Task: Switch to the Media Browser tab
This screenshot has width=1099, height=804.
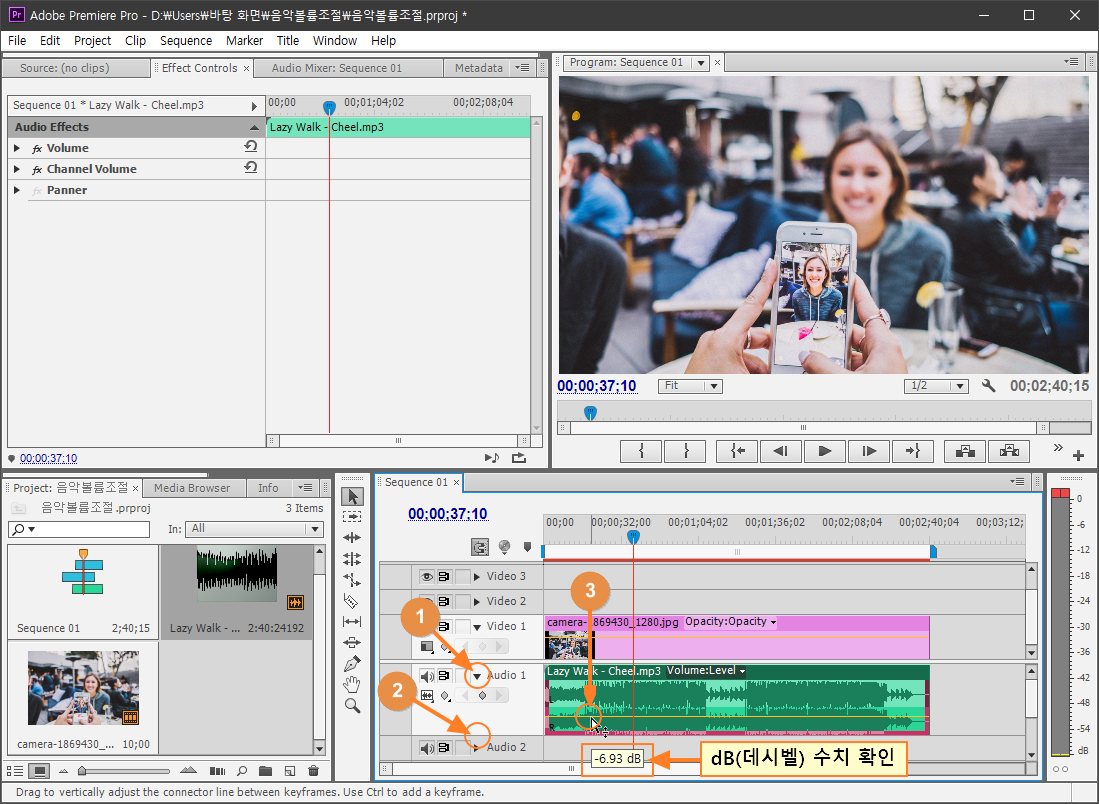Action: 191,488
